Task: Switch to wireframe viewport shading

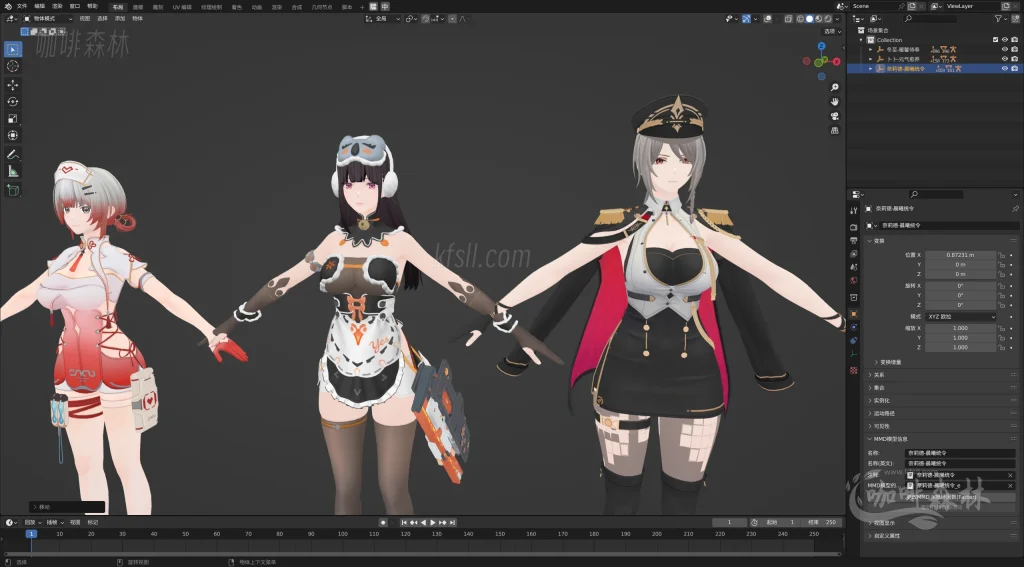Action: 800,19
